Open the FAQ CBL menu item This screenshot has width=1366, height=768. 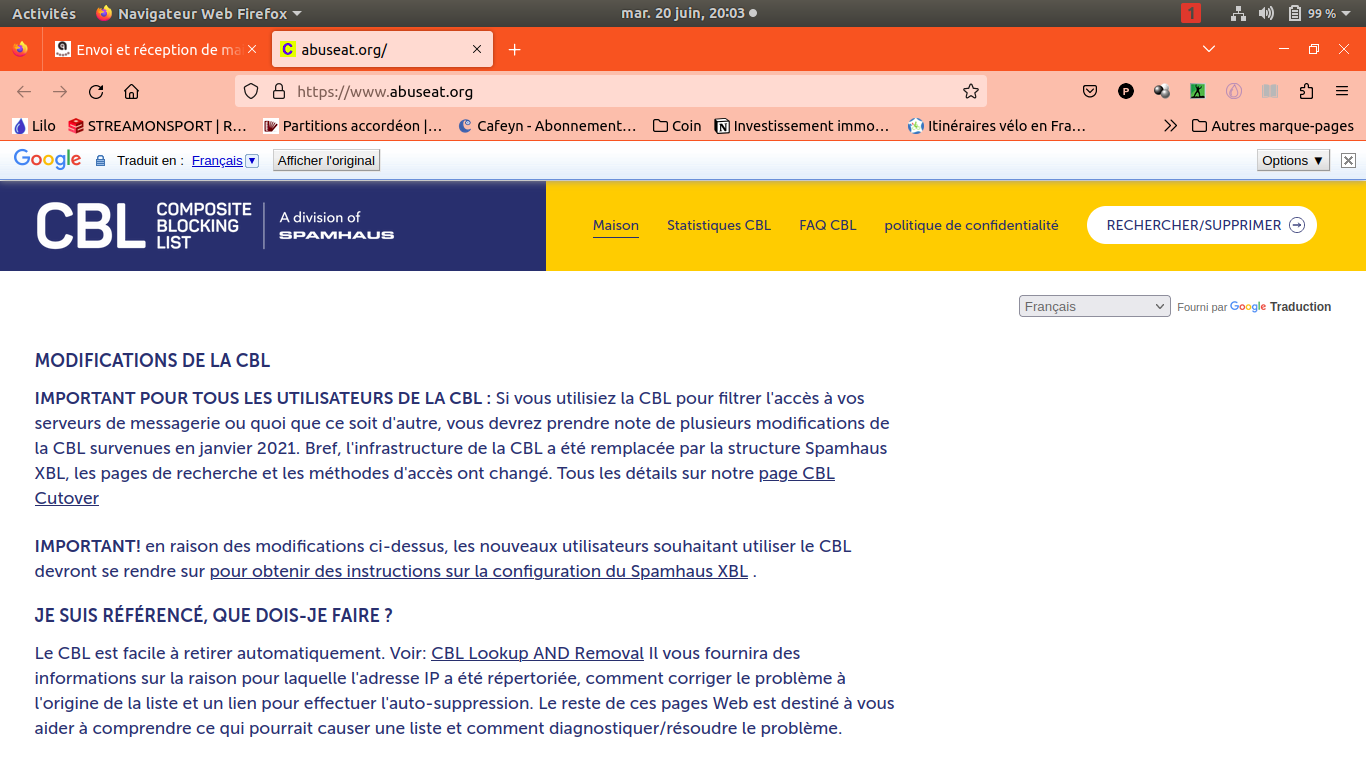click(827, 226)
